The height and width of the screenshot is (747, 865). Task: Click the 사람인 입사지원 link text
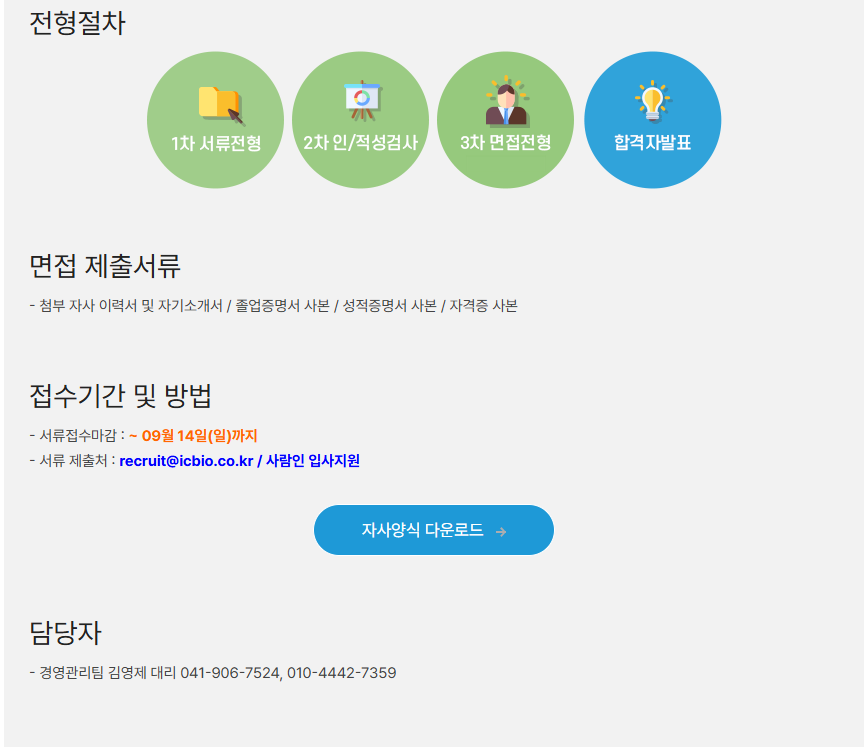click(312, 461)
